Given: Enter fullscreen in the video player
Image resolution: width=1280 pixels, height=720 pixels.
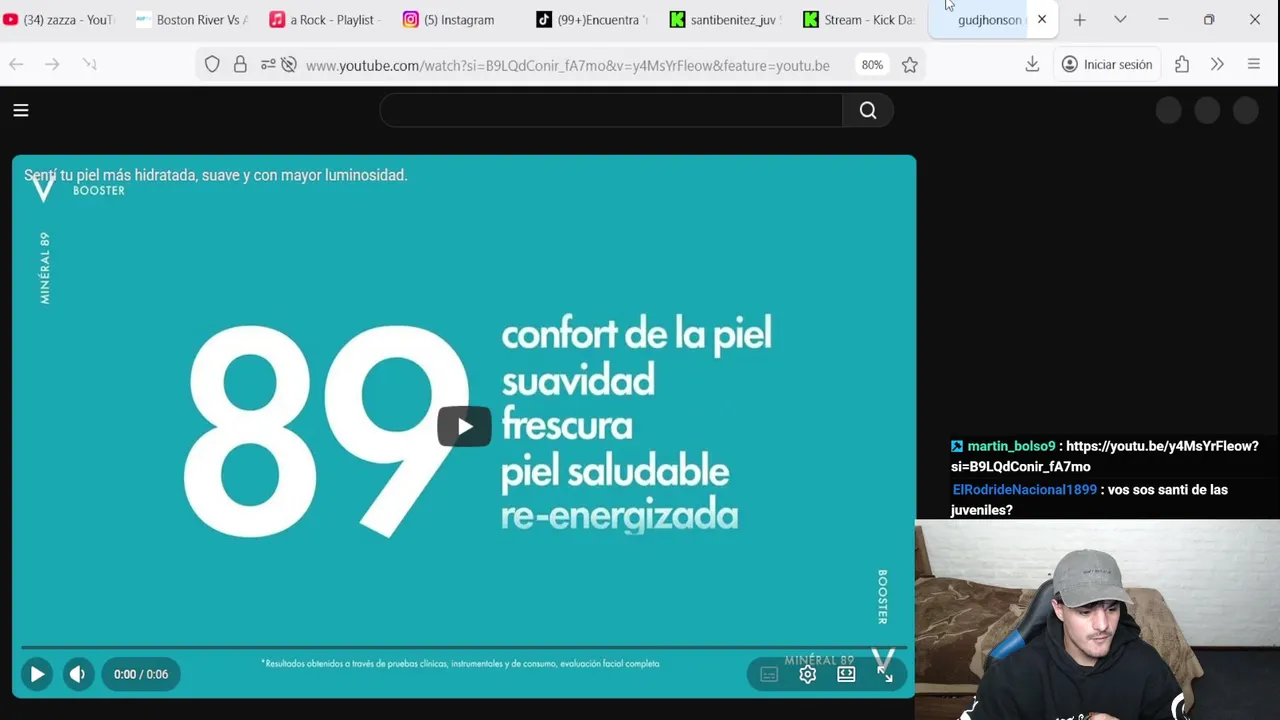Looking at the screenshot, I should [885, 674].
